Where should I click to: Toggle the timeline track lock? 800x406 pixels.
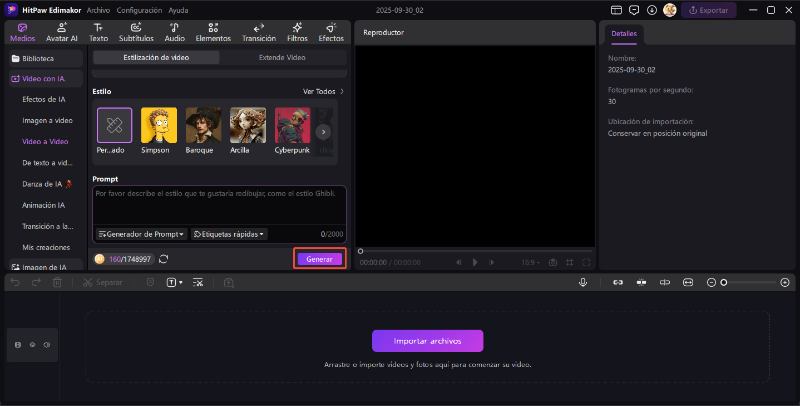17,344
